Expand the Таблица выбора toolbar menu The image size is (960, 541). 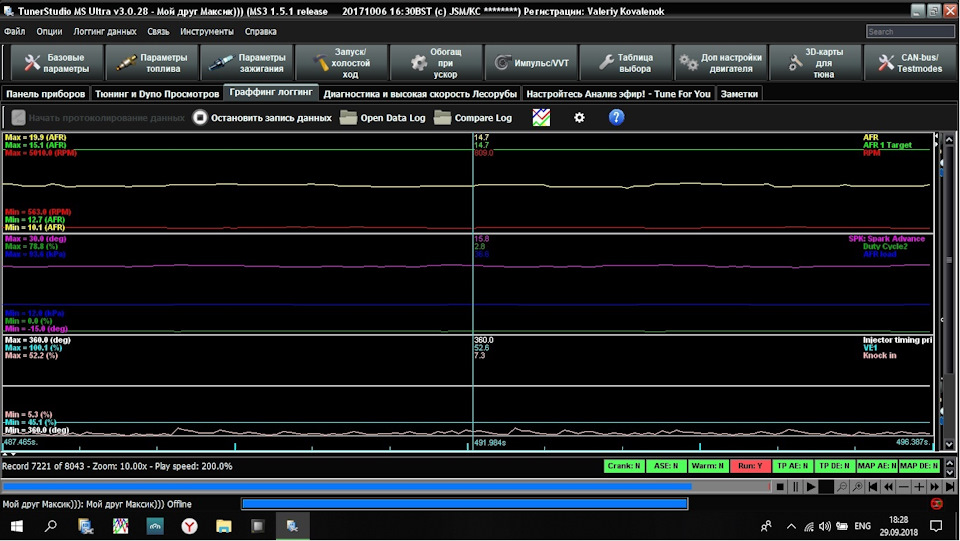[x=625, y=63]
